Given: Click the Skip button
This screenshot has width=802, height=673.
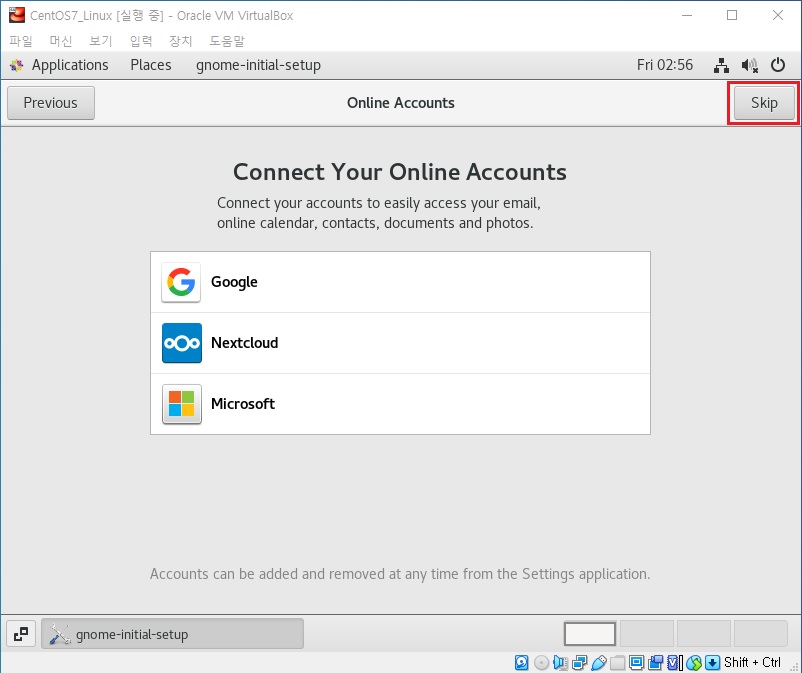Looking at the screenshot, I should [x=764, y=103].
